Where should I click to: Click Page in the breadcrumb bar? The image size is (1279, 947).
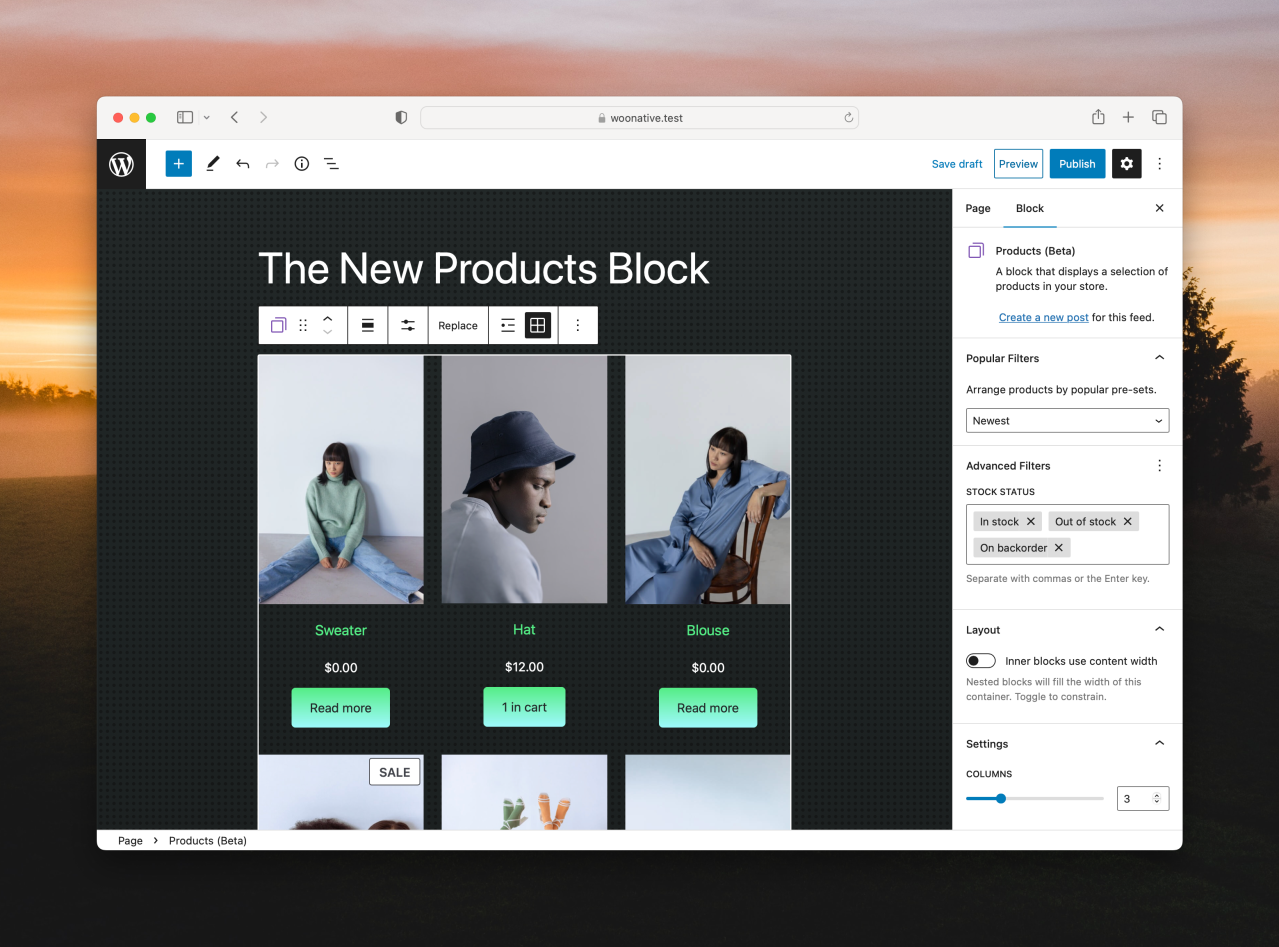130,841
